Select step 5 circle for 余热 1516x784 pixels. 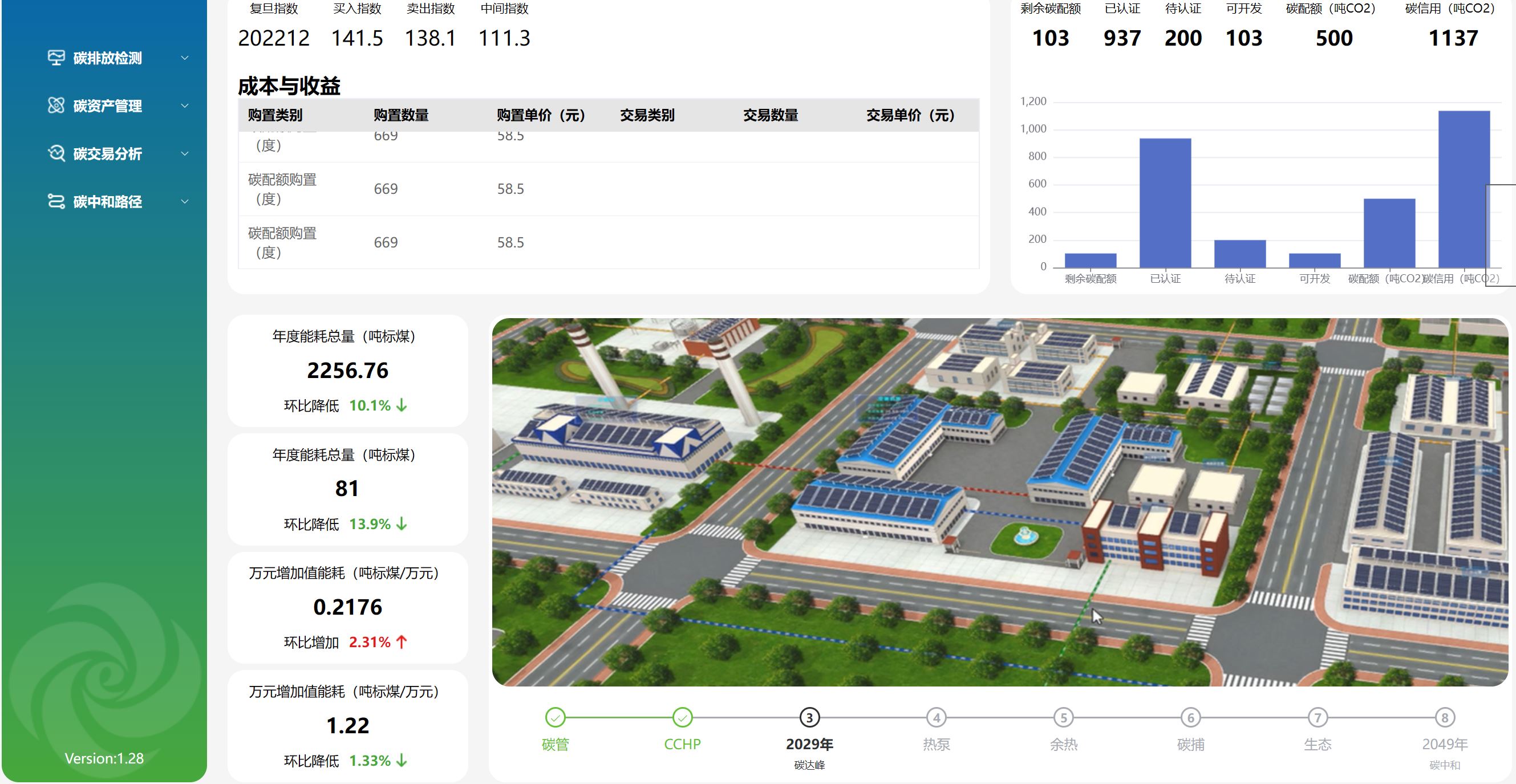(x=1064, y=717)
